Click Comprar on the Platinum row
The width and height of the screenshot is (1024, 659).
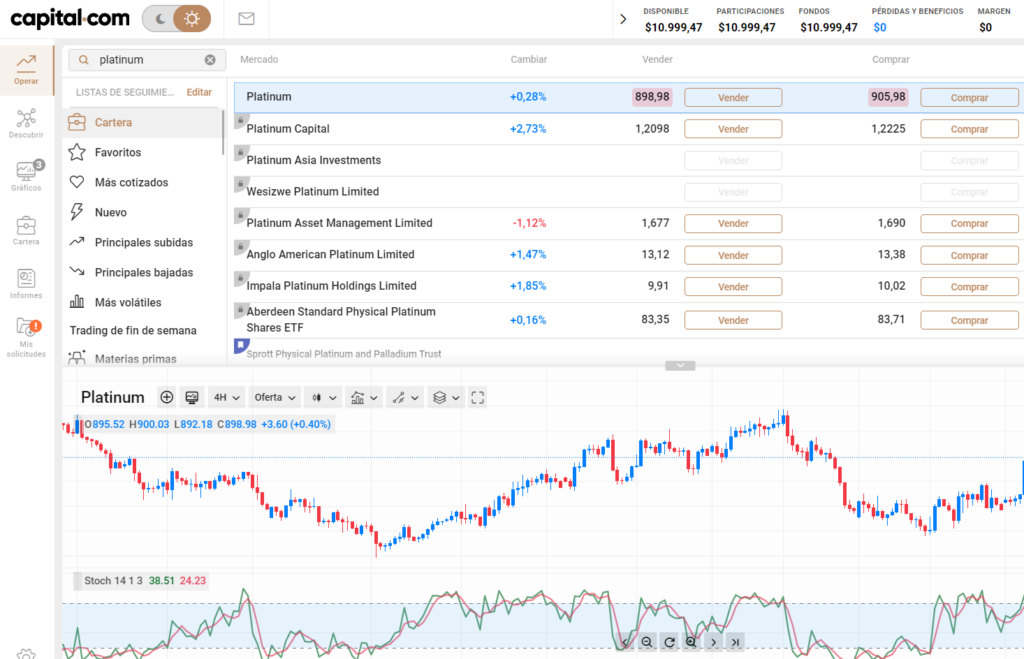click(x=969, y=97)
